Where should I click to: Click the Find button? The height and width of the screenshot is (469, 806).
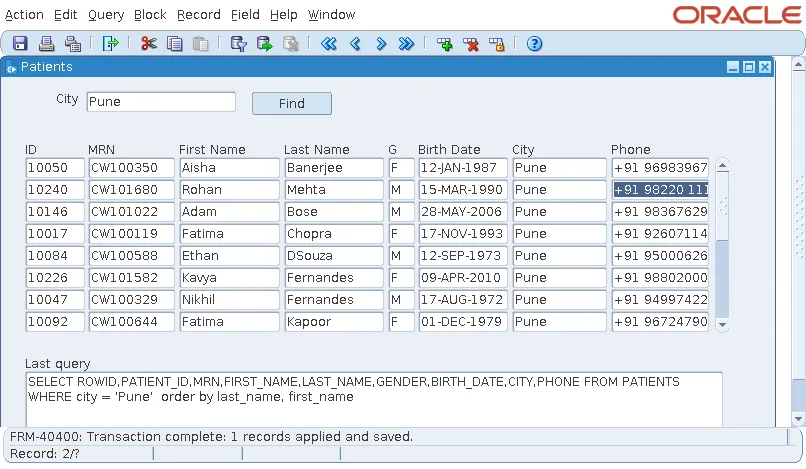pyautogui.click(x=292, y=103)
